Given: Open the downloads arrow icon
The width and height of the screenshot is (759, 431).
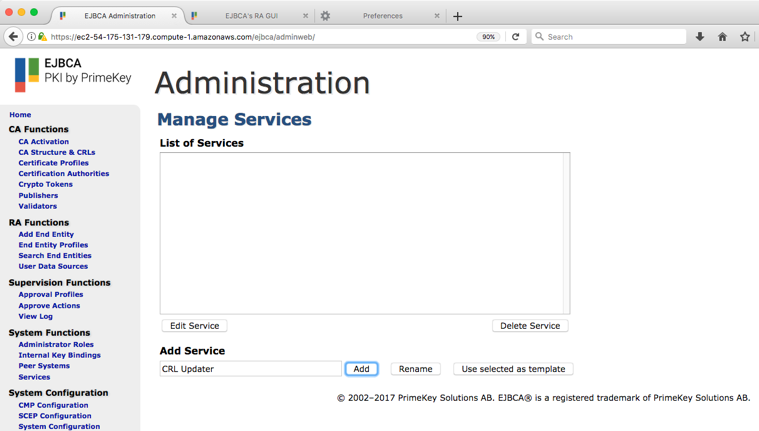Looking at the screenshot, I should click(700, 37).
